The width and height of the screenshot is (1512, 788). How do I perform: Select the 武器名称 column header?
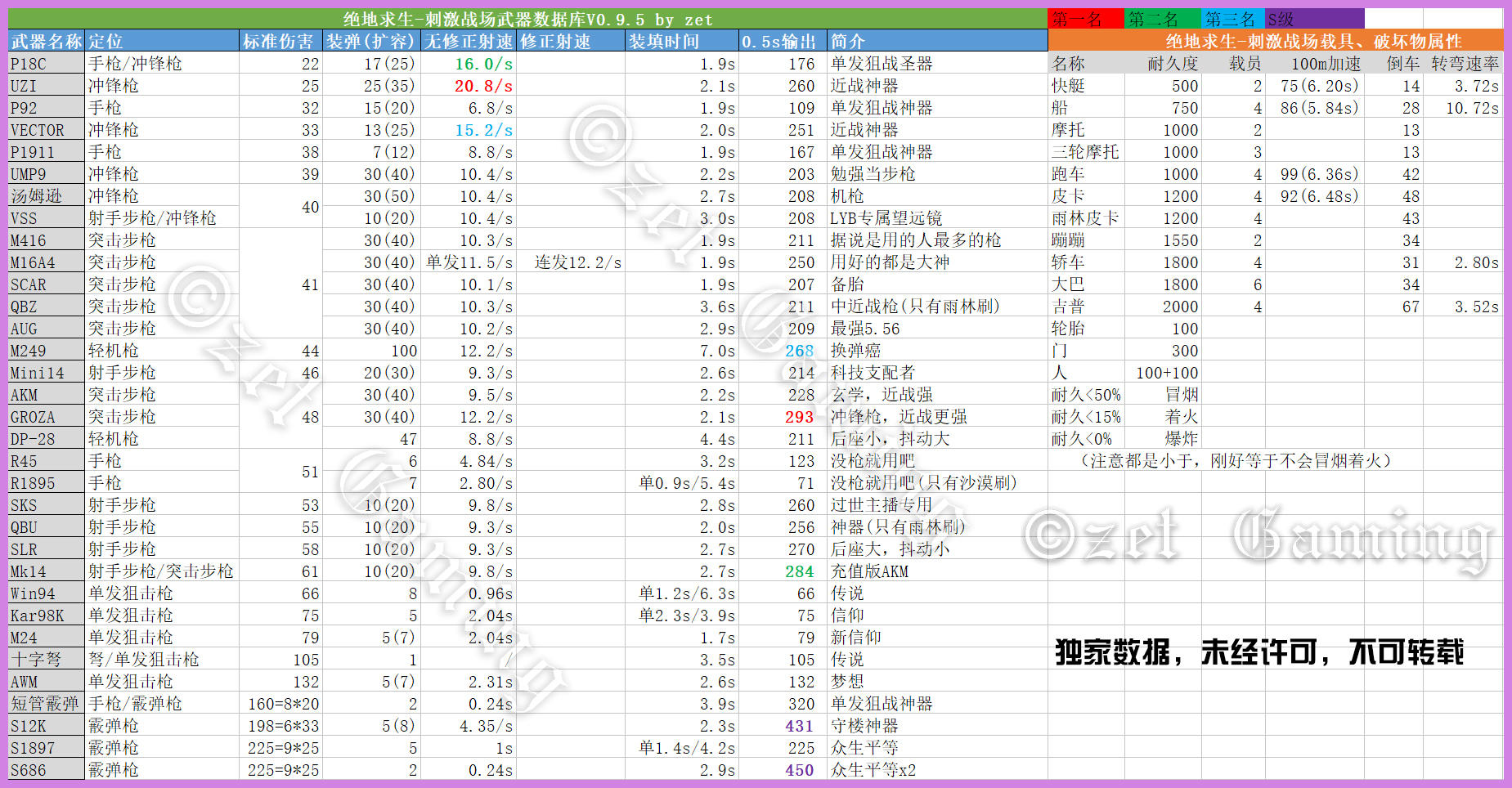click(x=47, y=41)
